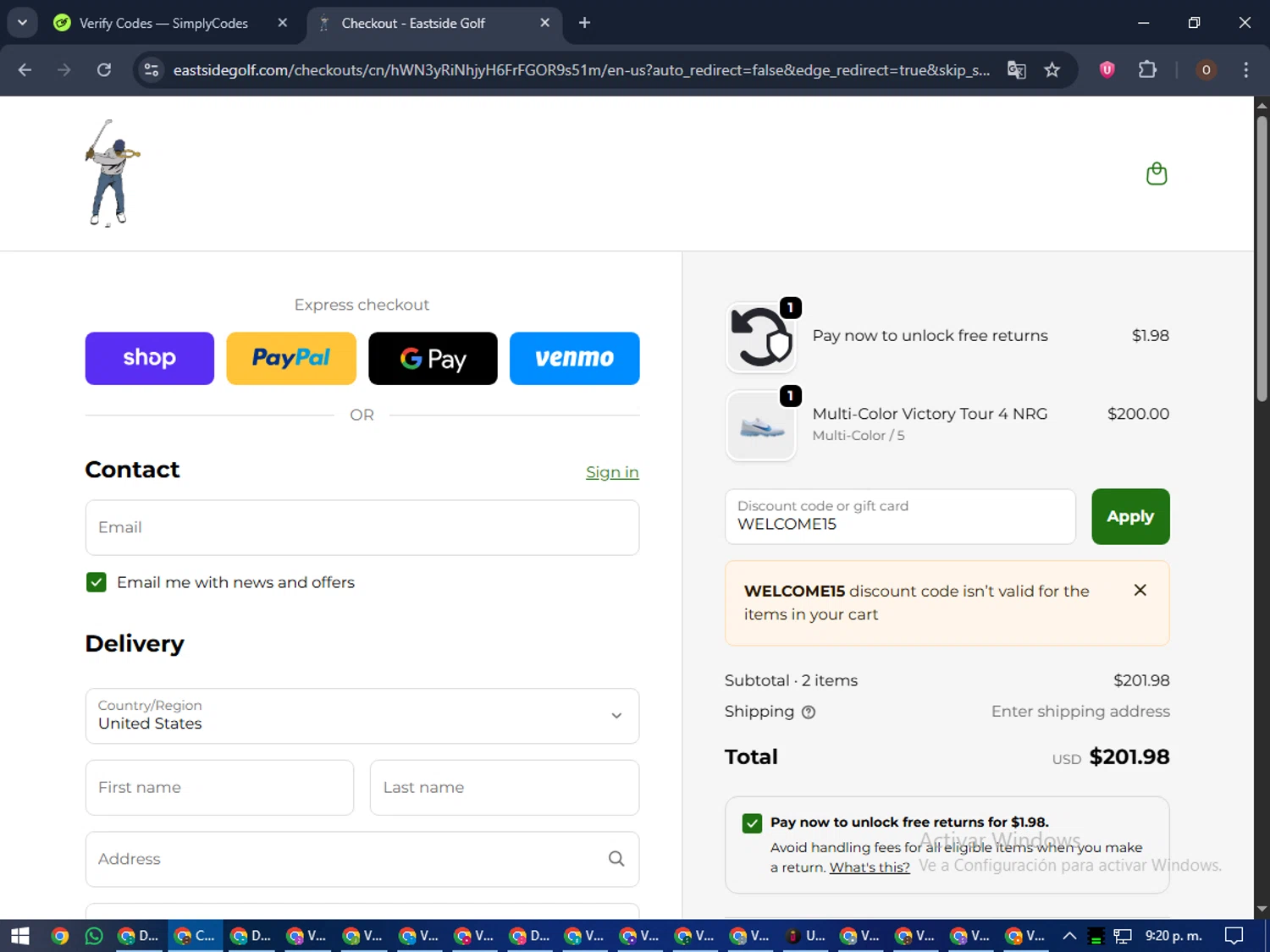Close the Checkout - Eastside Golf tab

(x=544, y=23)
